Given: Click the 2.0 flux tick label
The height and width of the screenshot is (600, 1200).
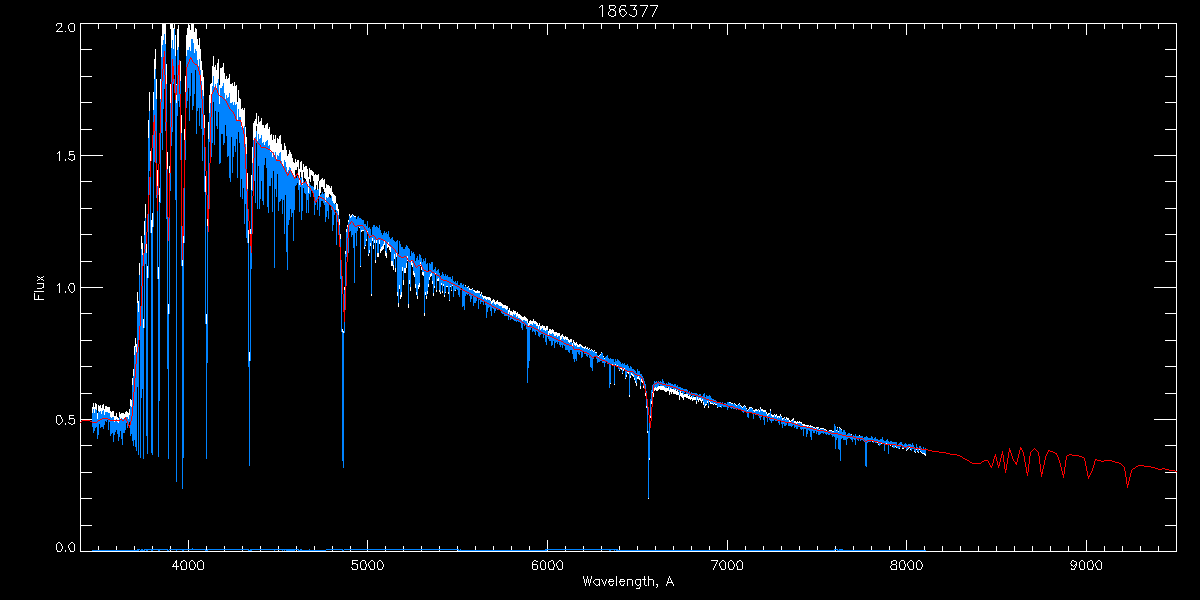Looking at the screenshot, I should [64, 28].
